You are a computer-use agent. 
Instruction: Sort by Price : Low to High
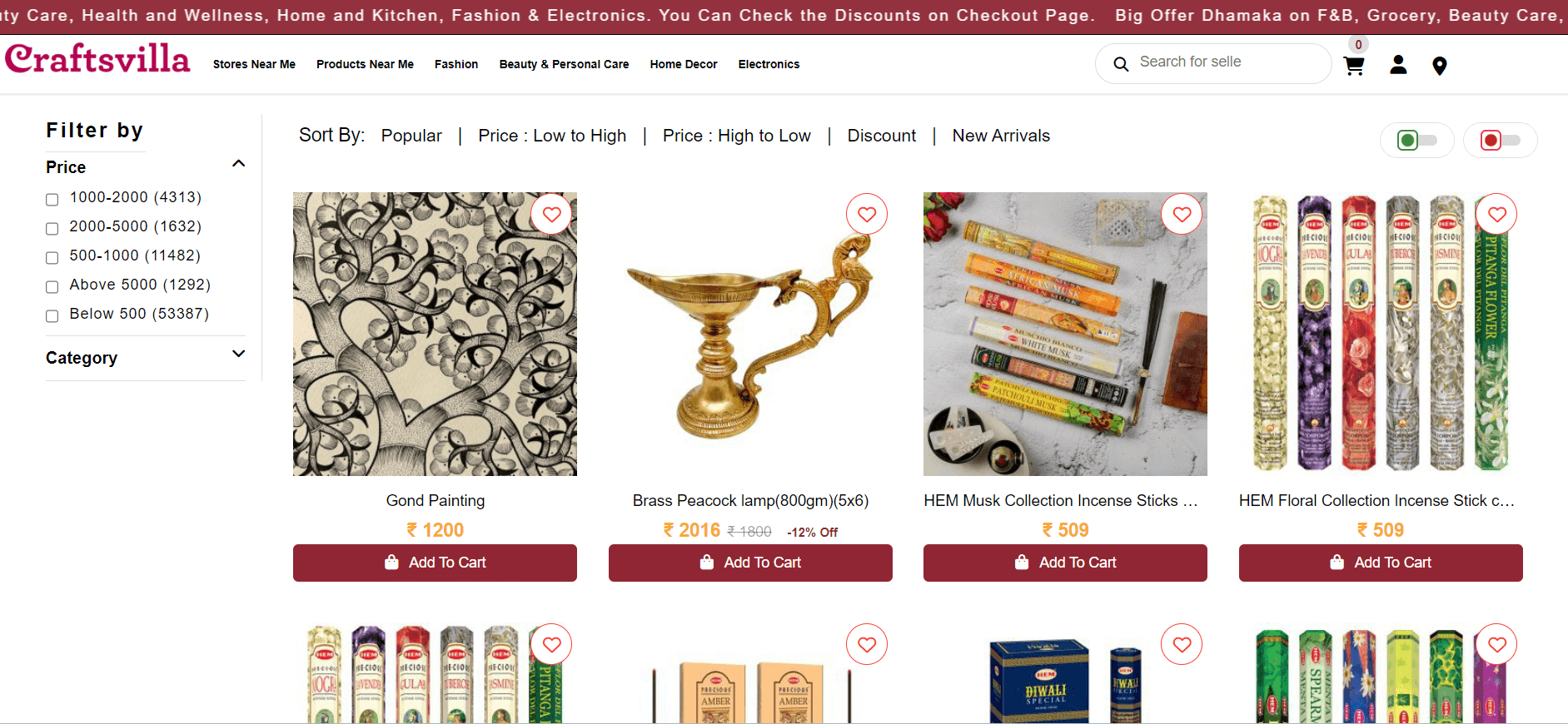point(552,136)
